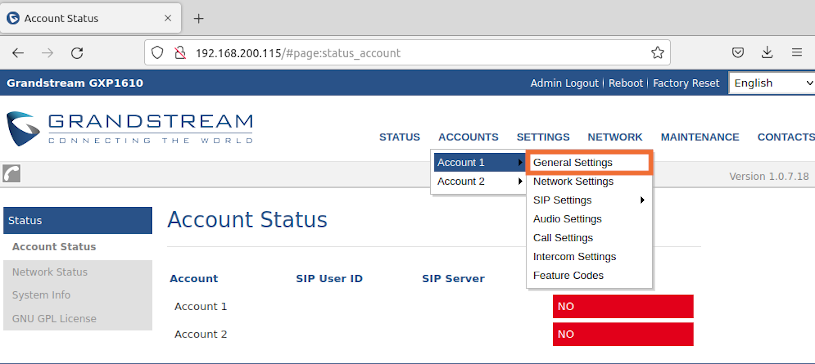Click the red NO status for Account 2
This screenshot has width=815, height=364.
(623, 334)
